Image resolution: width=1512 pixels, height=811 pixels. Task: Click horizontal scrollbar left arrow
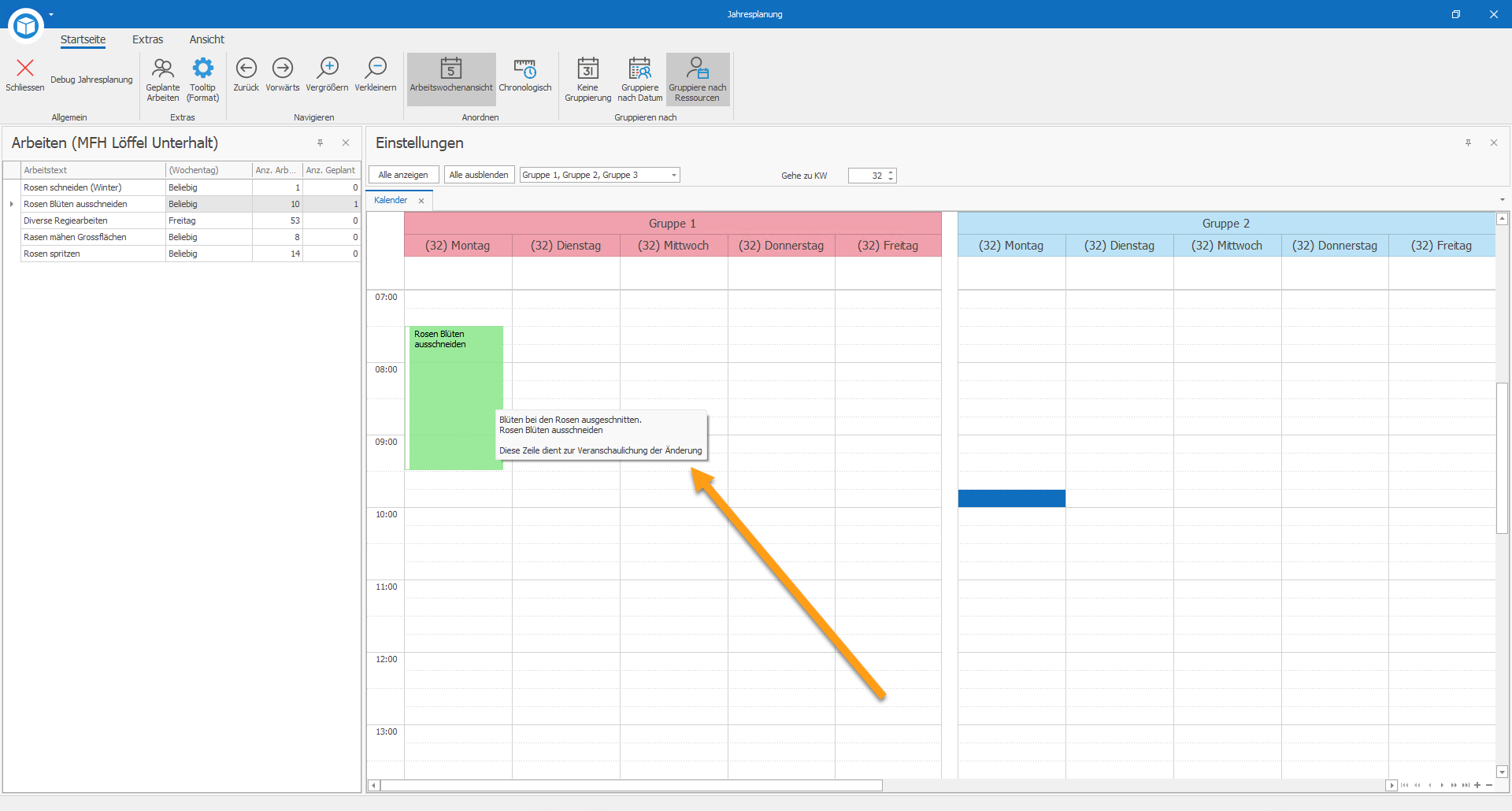coord(374,785)
